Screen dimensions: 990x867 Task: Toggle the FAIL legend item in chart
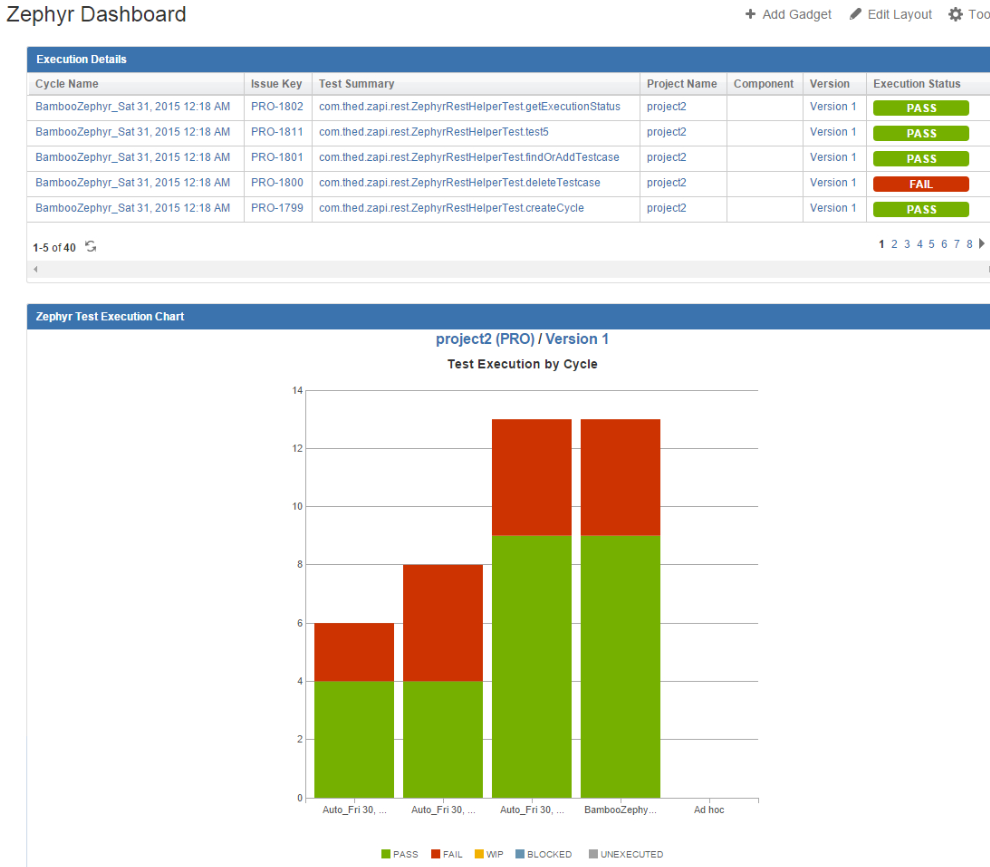445,854
